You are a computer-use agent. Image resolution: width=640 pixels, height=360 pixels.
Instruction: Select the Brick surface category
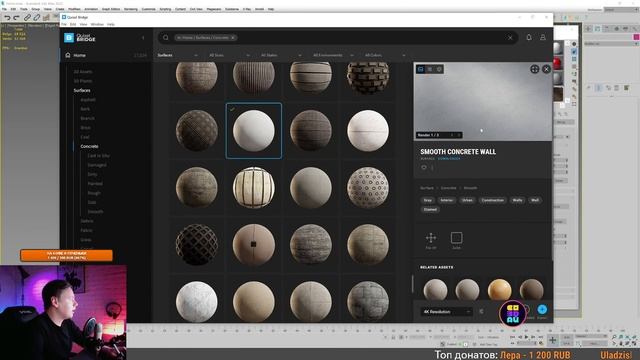[x=85, y=127]
